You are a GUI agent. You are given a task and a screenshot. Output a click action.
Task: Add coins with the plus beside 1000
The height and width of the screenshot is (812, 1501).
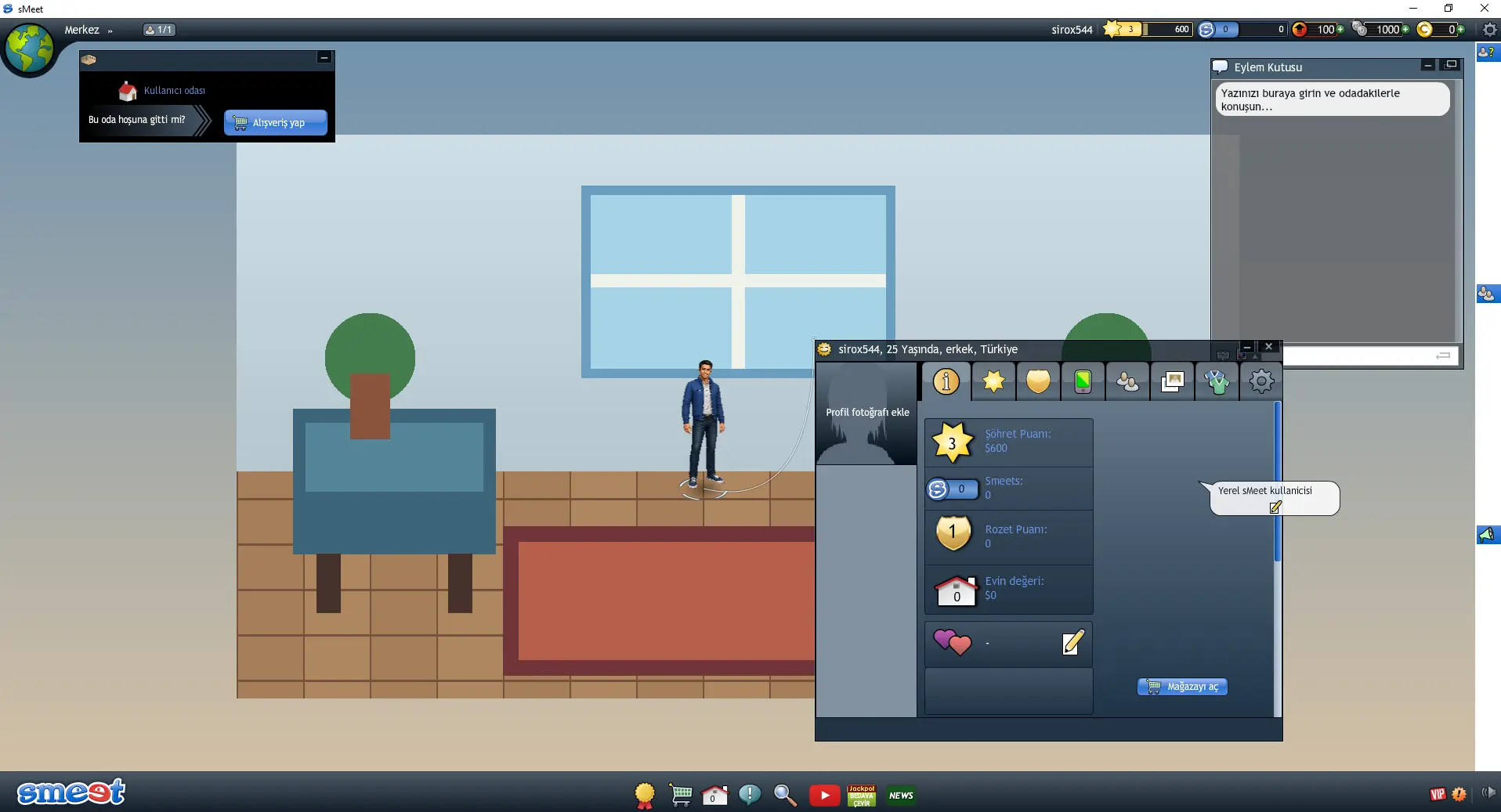[1405, 29]
